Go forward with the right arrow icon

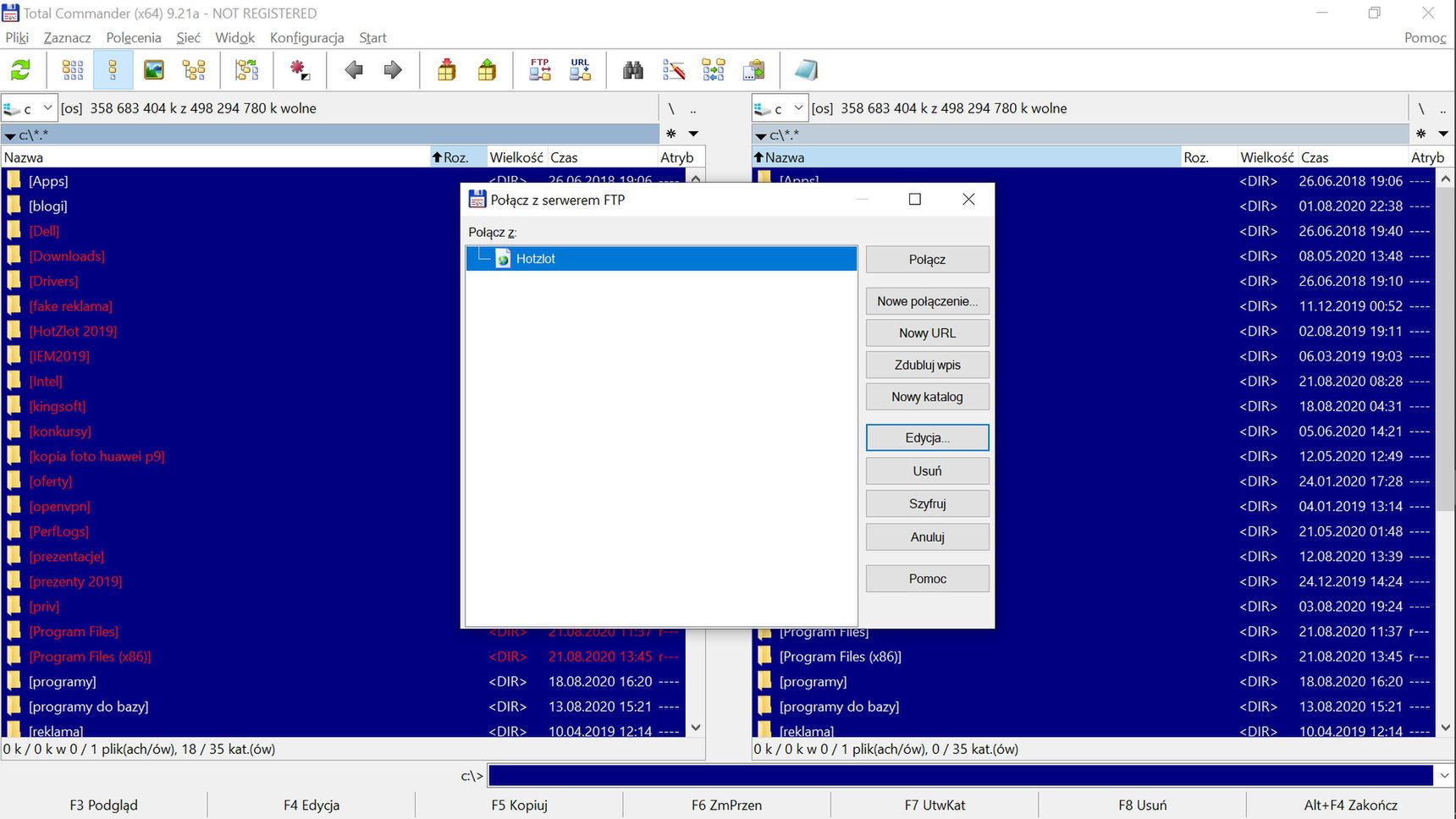coord(393,70)
